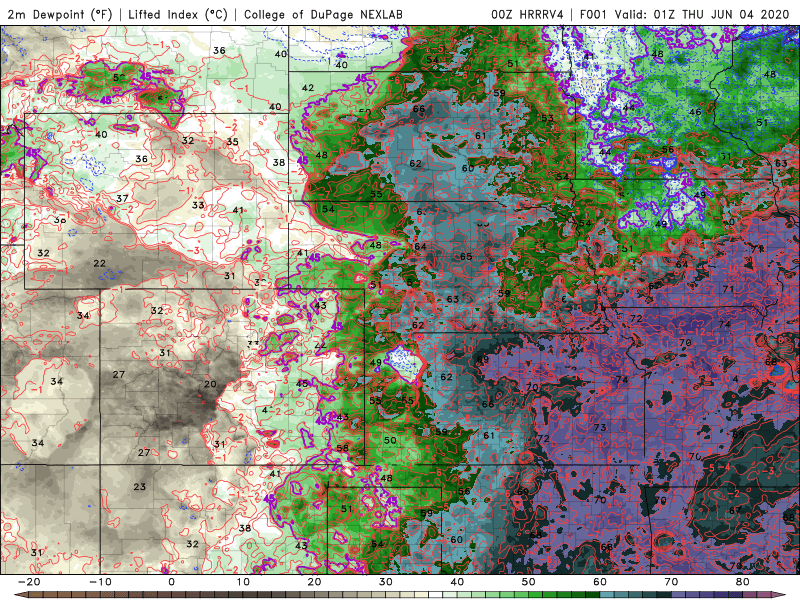Viewport: 800px width, 600px height.
Task: Click the 'Valid: 01Z THU JUN 04 2020' text
Action: click(702, 14)
